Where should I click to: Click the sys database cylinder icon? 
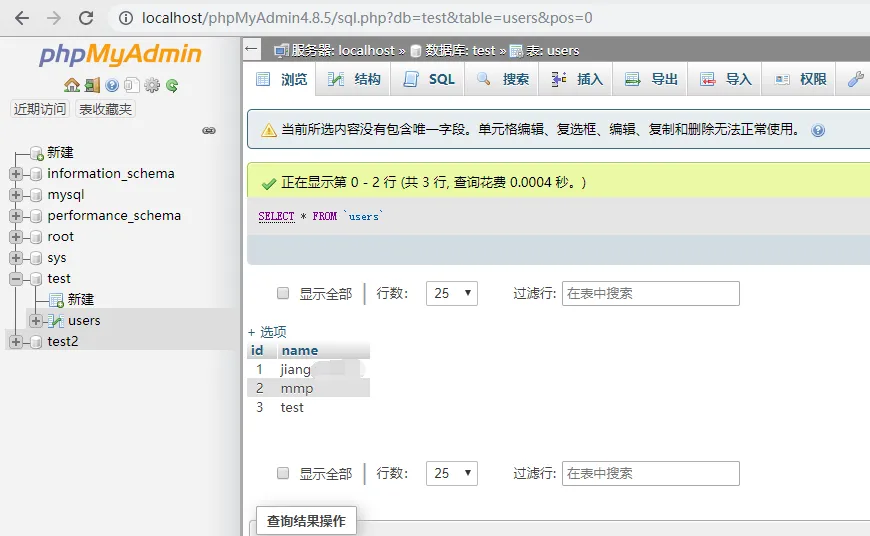(36, 259)
